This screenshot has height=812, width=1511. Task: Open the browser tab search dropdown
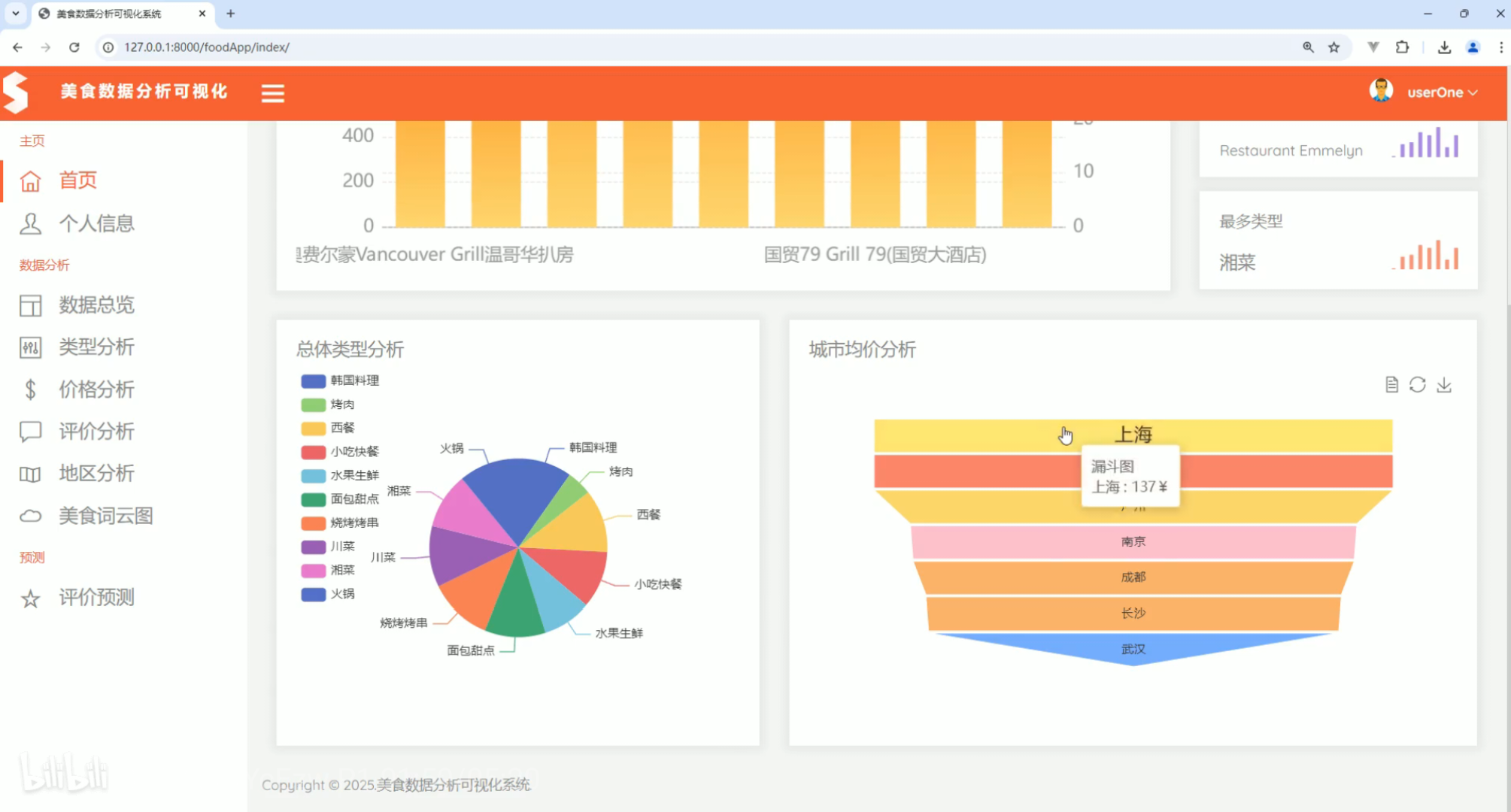tap(15, 14)
